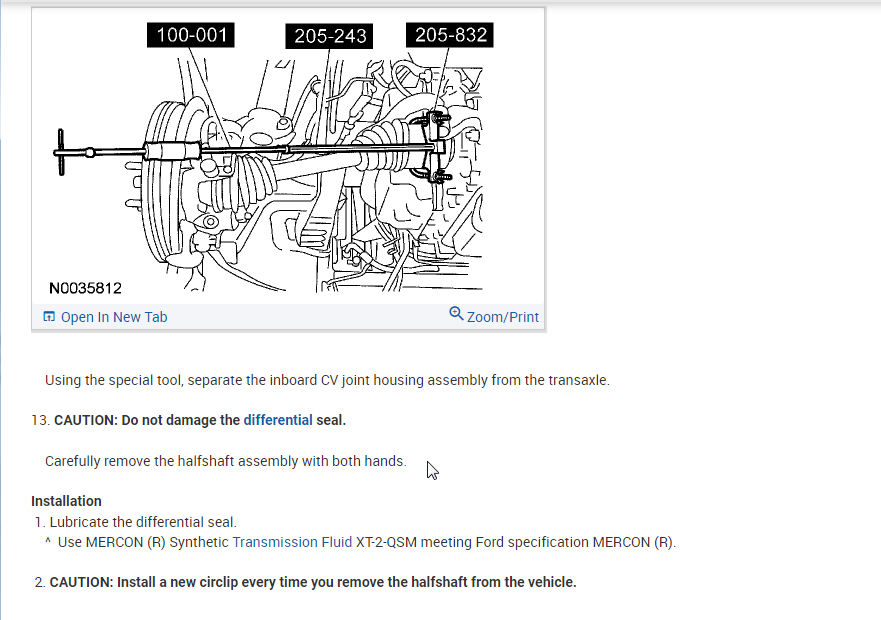The image size is (881, 620).
Task: Open the differential hyperlink in step 13
Action: [278, 420]
